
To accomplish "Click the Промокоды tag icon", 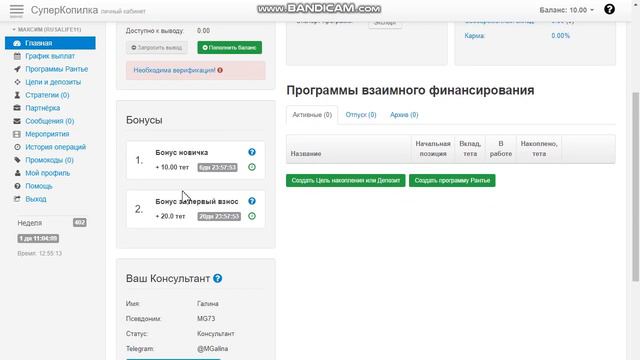I will (x=17, y=160).
